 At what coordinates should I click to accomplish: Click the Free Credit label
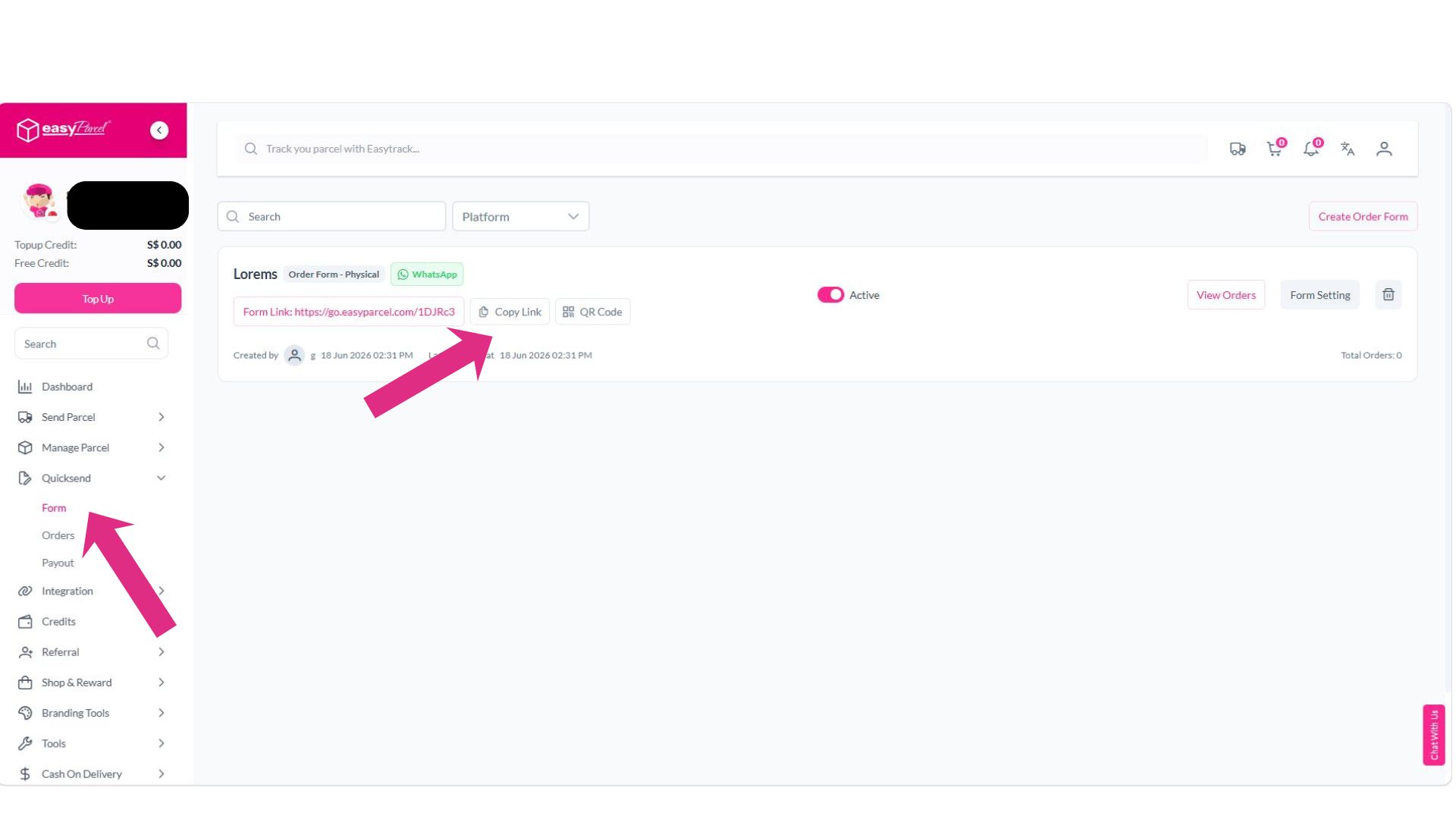42,263
